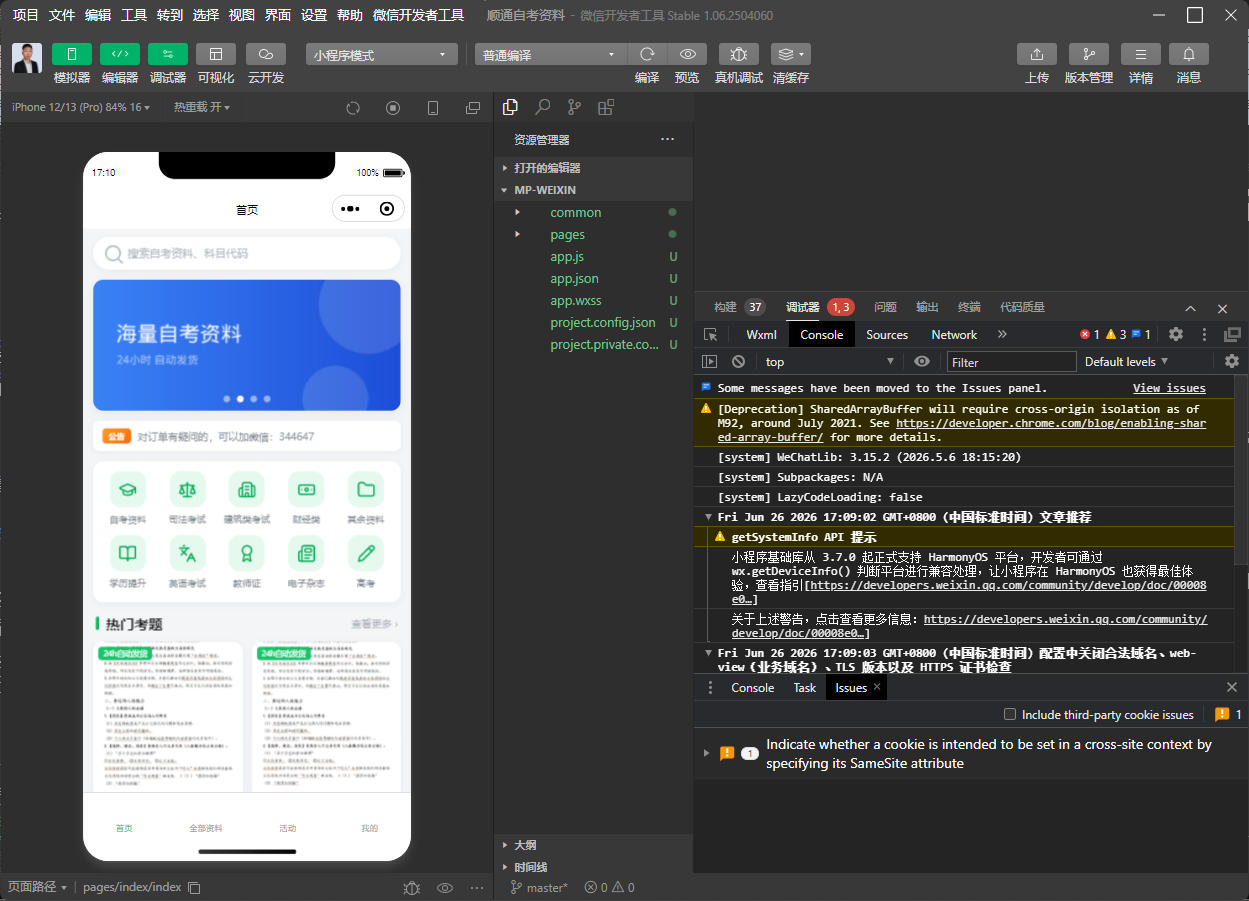Open the clear cache (清缓存) dropdown
1249x901 pixels.
(791, 54)
